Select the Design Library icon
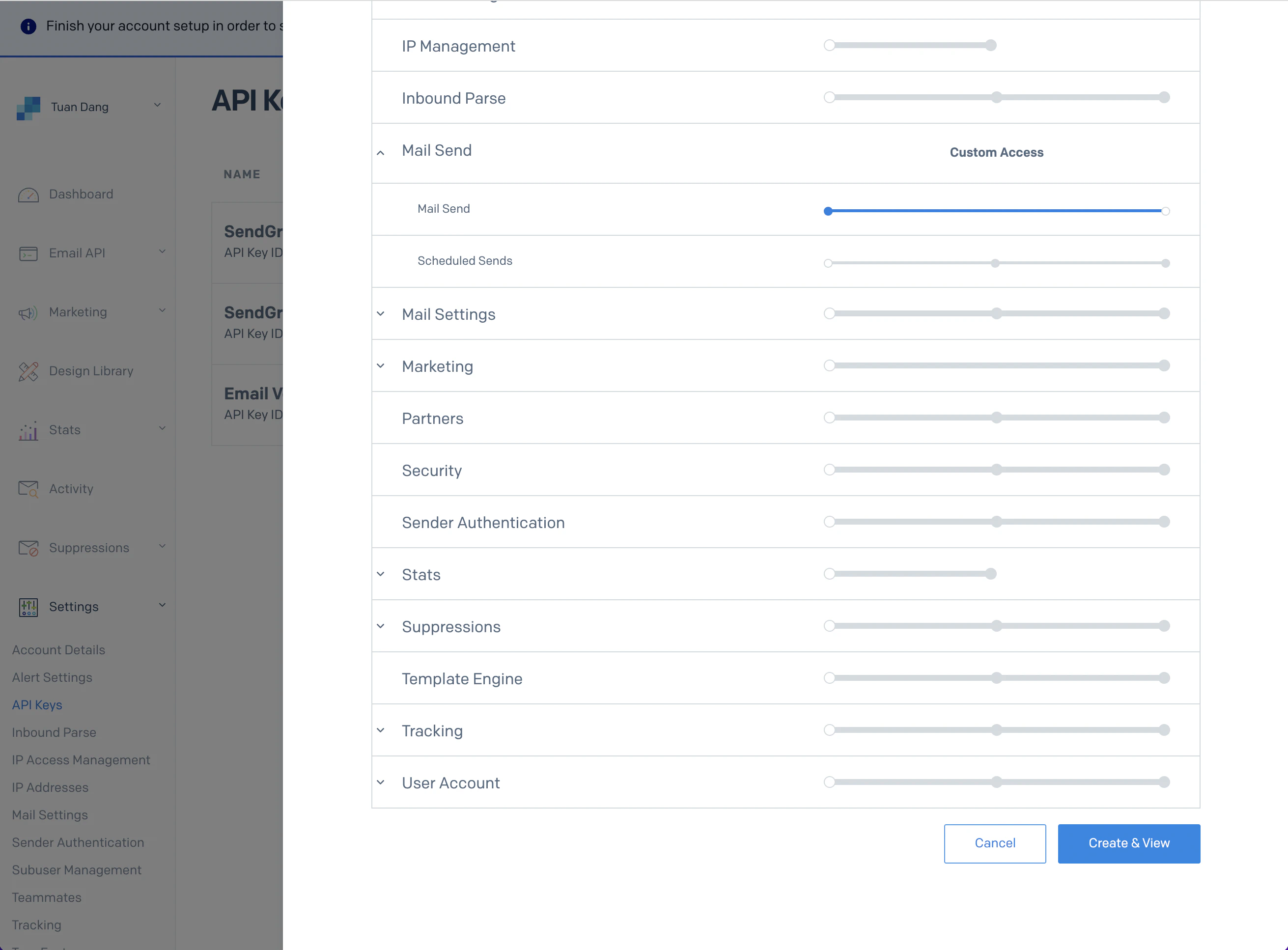The width and height of the screenshot is (1288, 950). click(28, 371)
